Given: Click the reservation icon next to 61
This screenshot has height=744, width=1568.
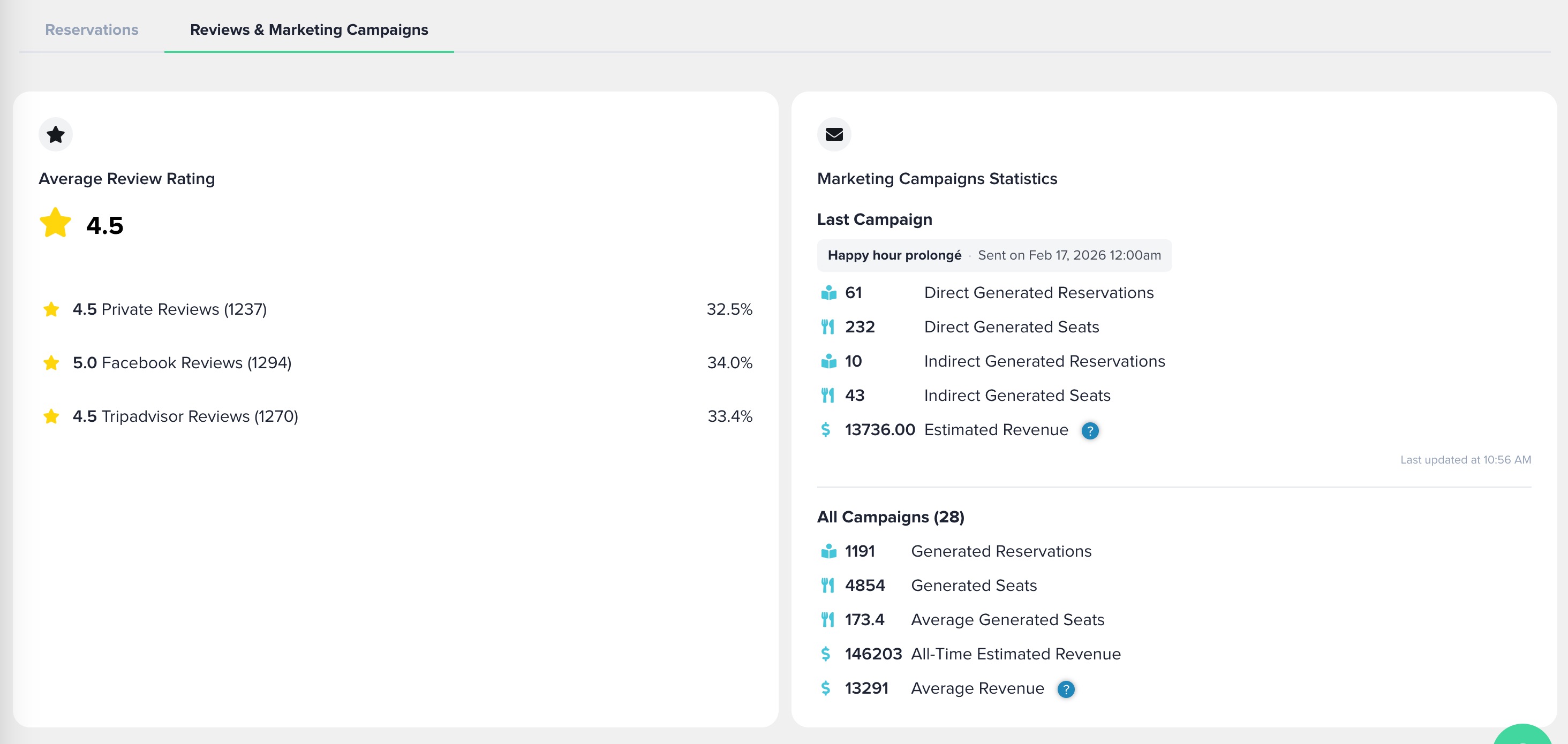Looking at the screenshot, I should coord(828,293).
